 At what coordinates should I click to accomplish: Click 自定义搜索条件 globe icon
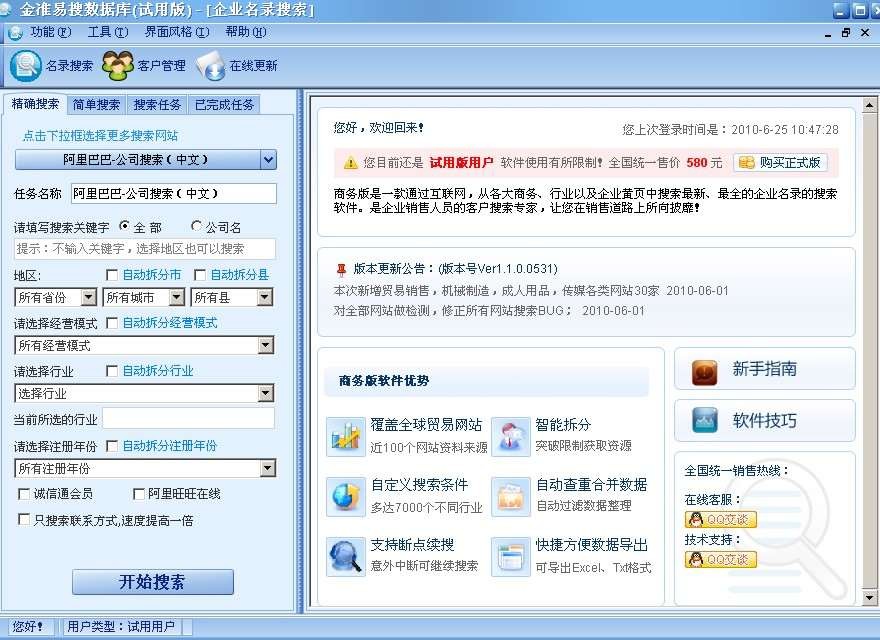tap(346, 496)
